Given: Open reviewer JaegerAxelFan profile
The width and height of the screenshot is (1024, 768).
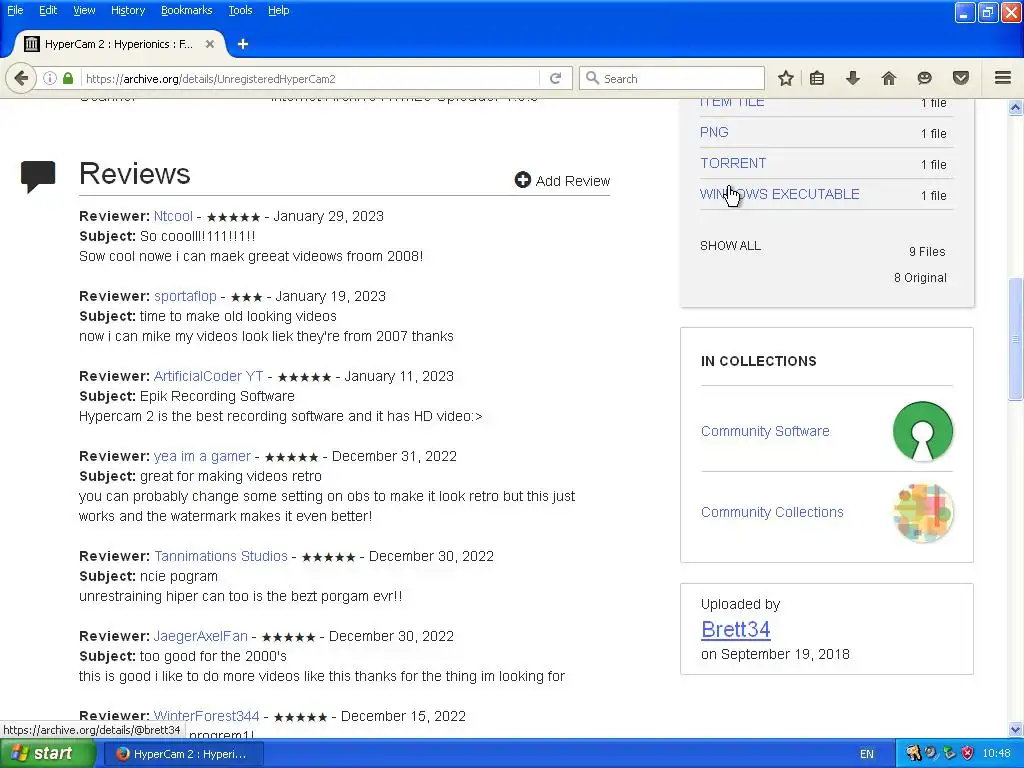Looking at the screenshot, I should 200,636.
